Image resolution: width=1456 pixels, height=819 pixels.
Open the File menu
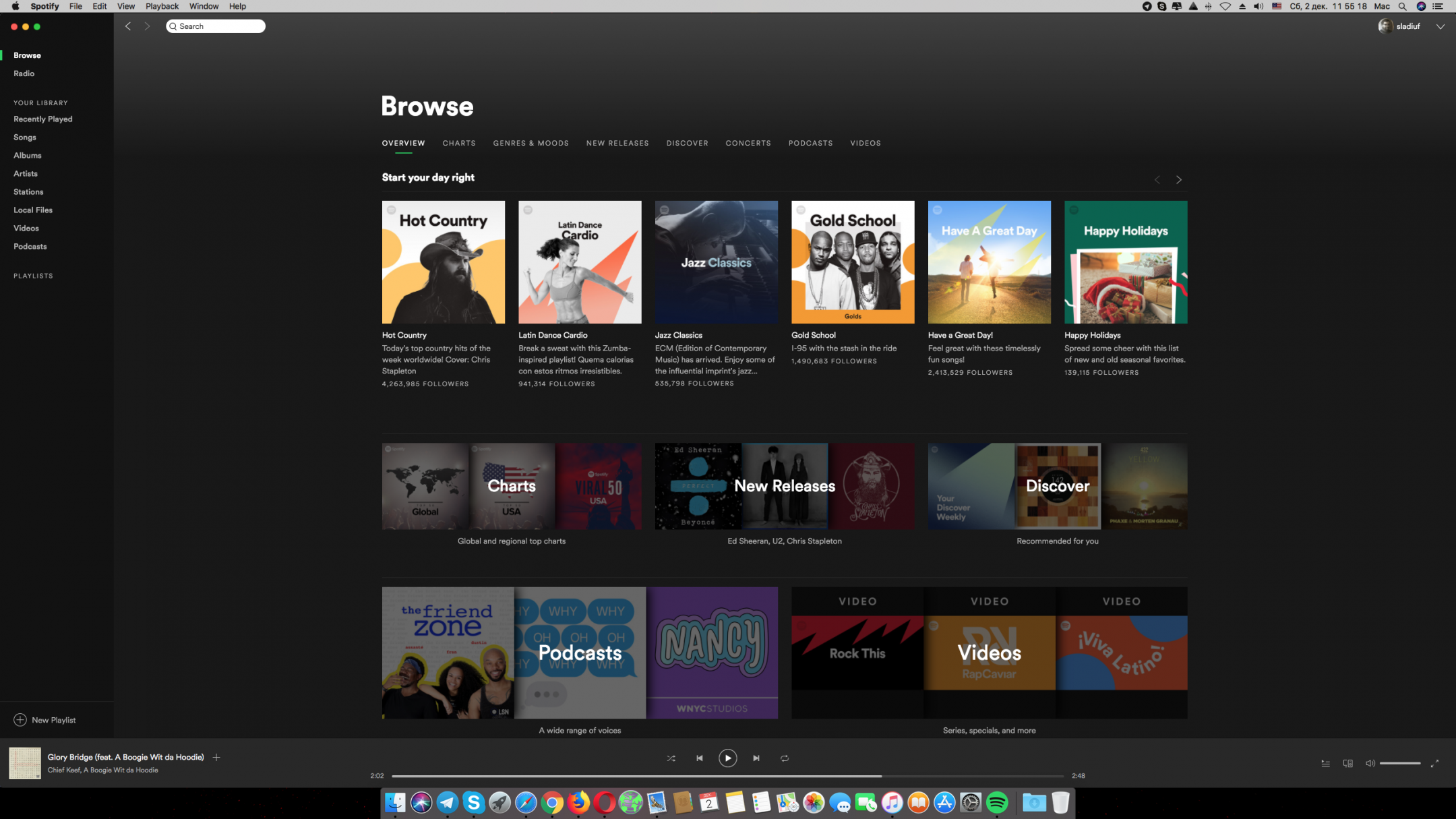[x=75, y=6]
